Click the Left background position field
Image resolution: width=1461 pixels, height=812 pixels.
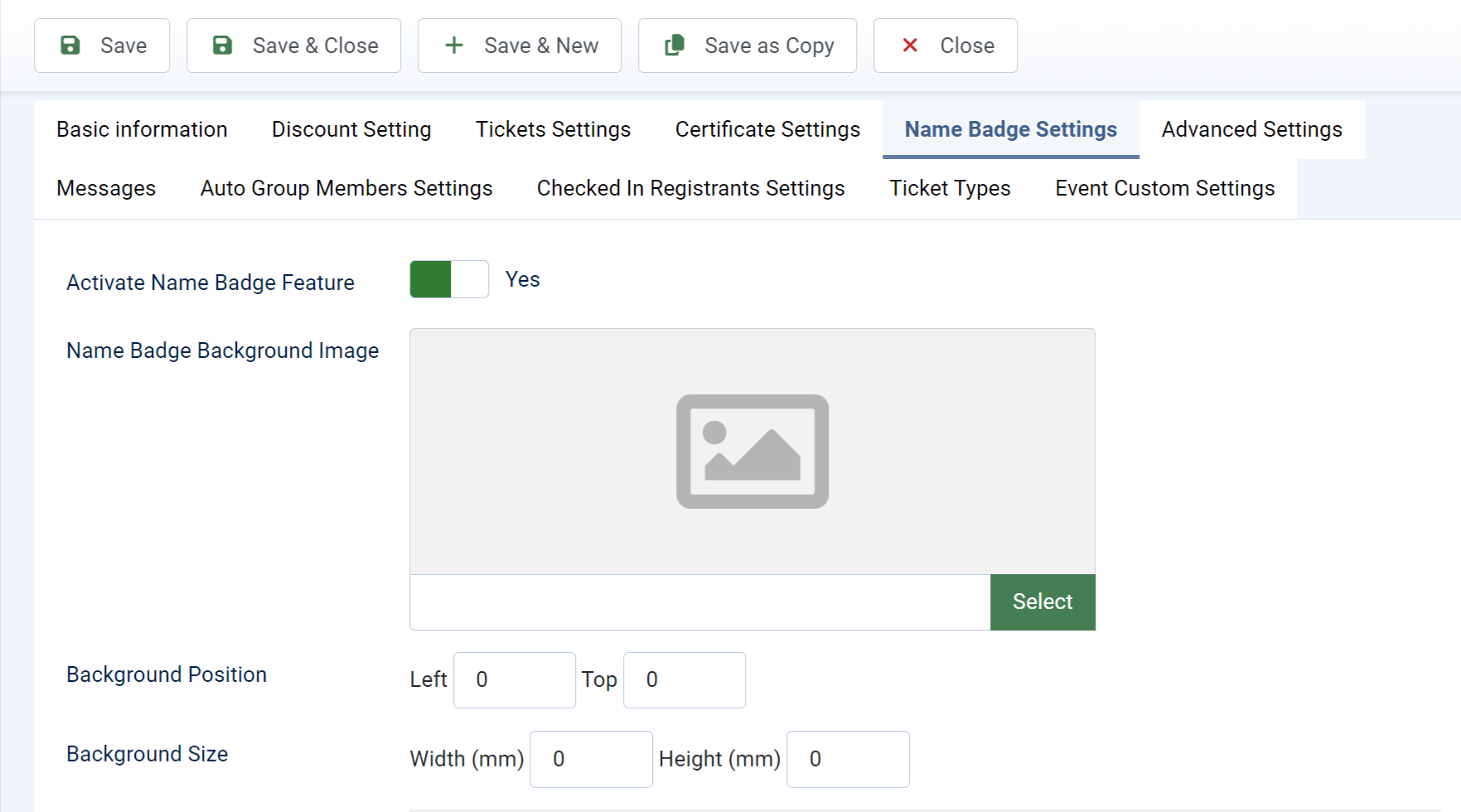pos(515,680)
